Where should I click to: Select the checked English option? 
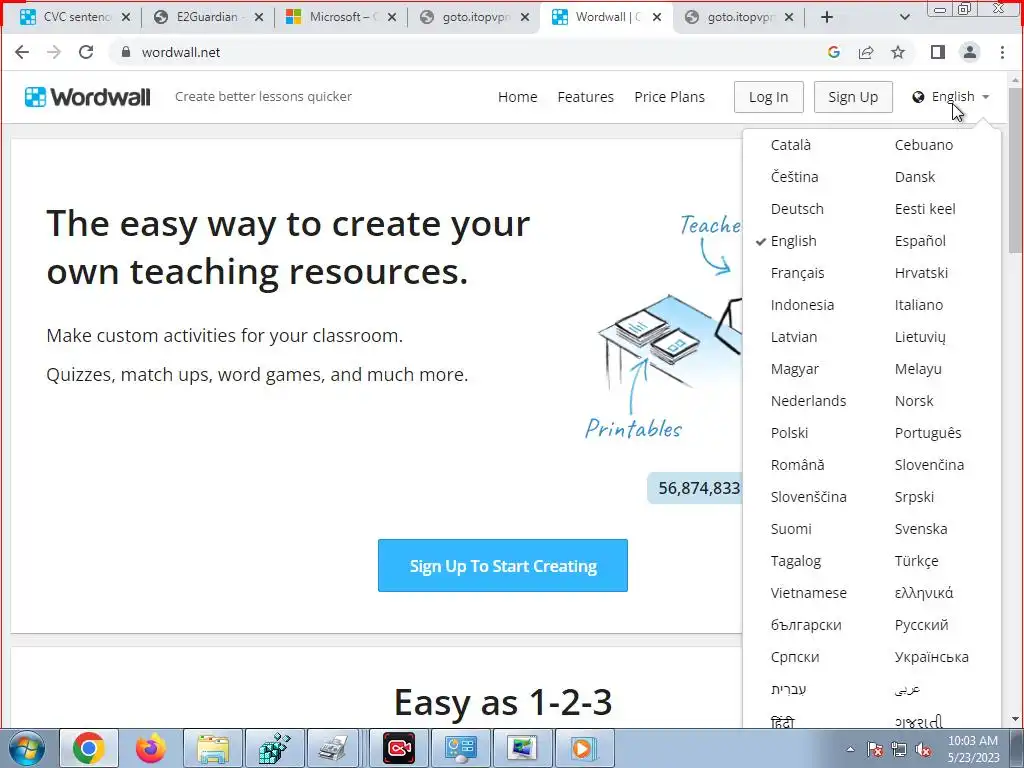(x=793, y=241)
